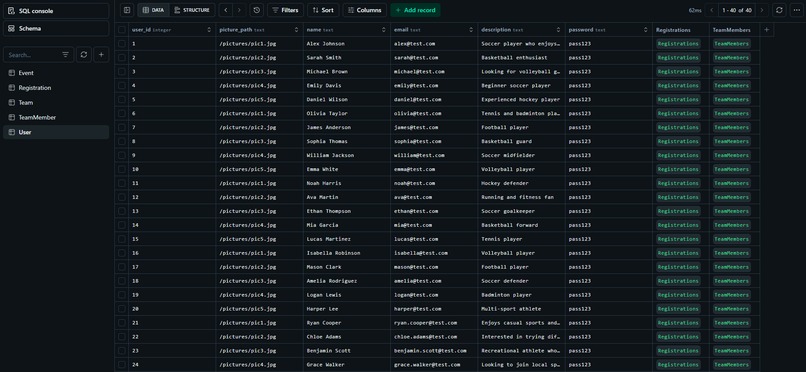
Task: Open the email column sort arrows
Action: (x=471, y=30)
